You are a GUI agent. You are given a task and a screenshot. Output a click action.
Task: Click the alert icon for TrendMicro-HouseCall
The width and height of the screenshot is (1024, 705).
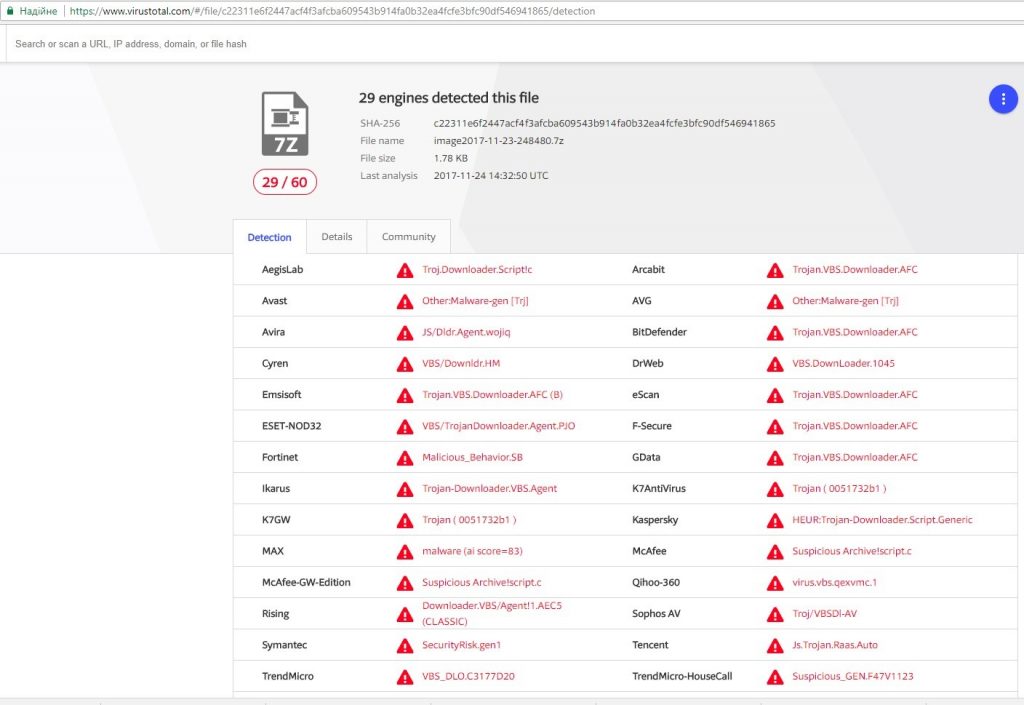pyautogui.click(x=775, y=677)
